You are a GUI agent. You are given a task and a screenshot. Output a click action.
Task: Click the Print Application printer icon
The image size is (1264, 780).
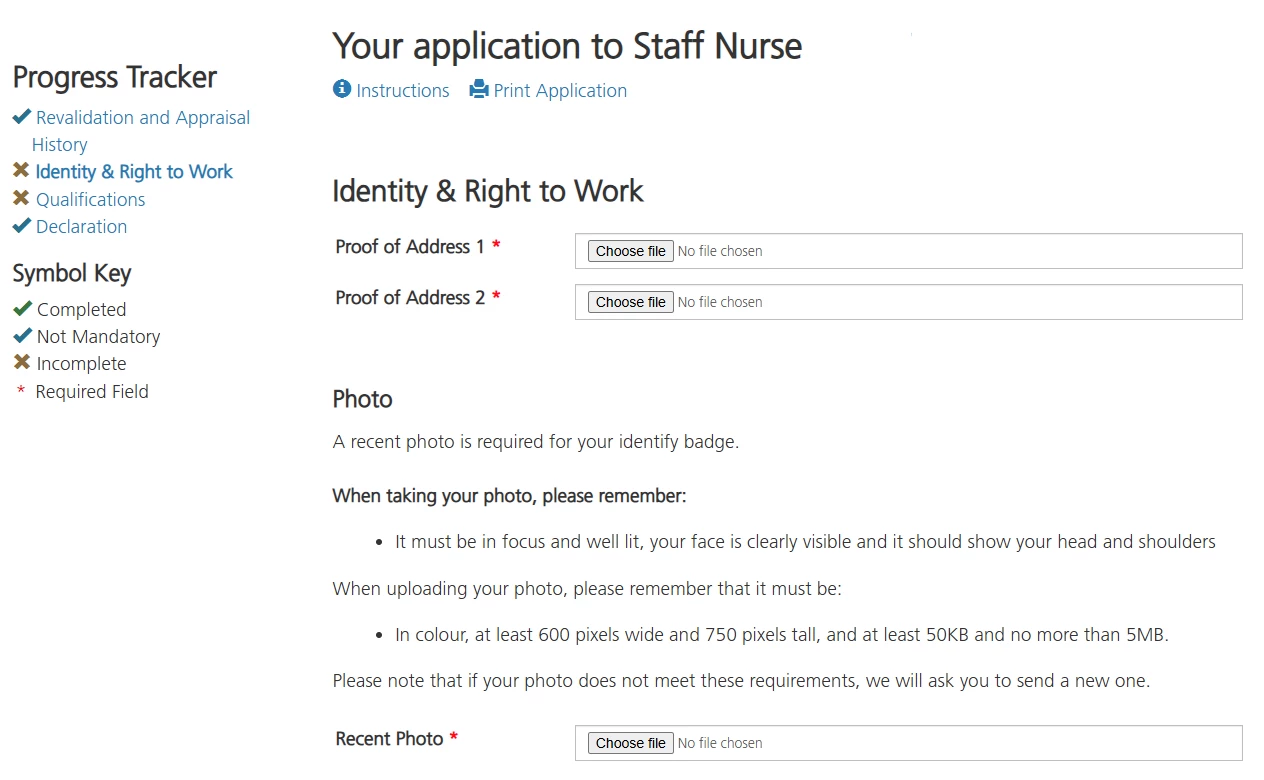click(x=479, y=90)
